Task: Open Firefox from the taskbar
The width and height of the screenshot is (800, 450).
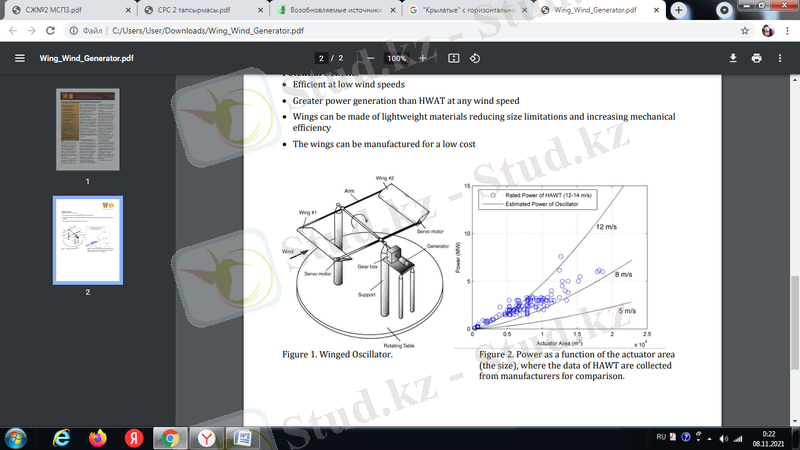Action: coord(97,438)
